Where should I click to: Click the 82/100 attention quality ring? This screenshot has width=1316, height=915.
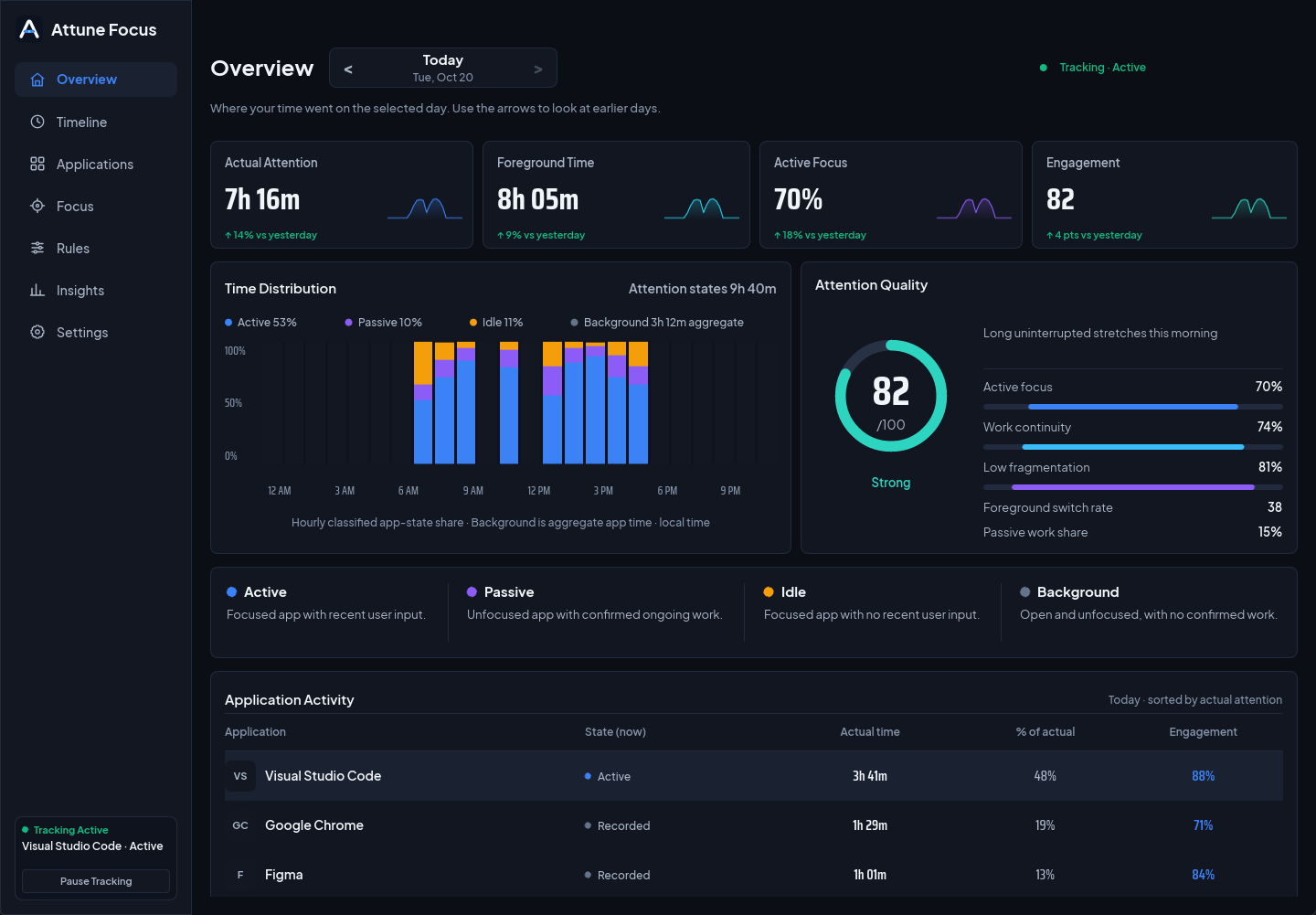(x=891, y=396)
